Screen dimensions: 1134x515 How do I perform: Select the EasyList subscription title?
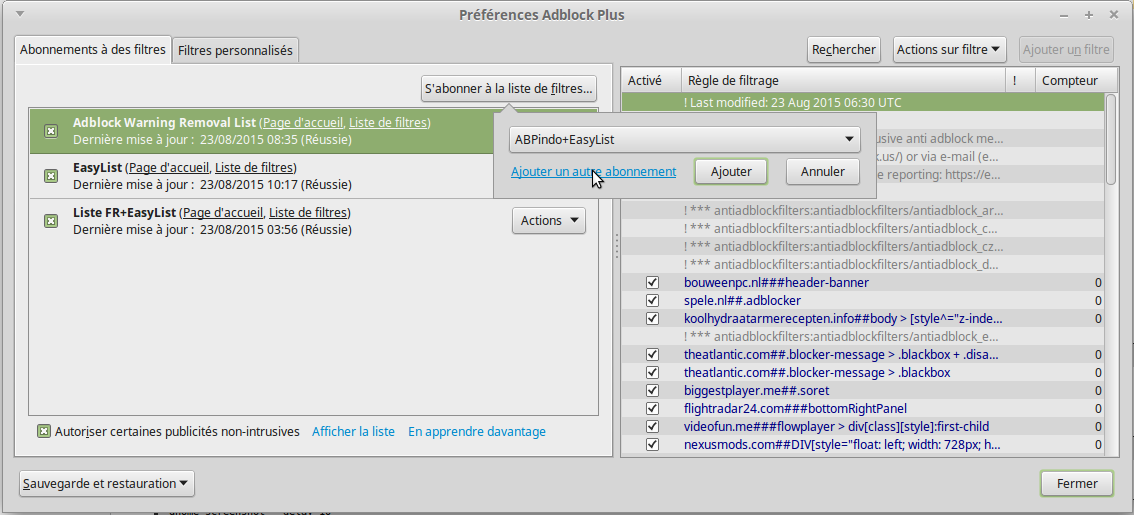(98, 168)
